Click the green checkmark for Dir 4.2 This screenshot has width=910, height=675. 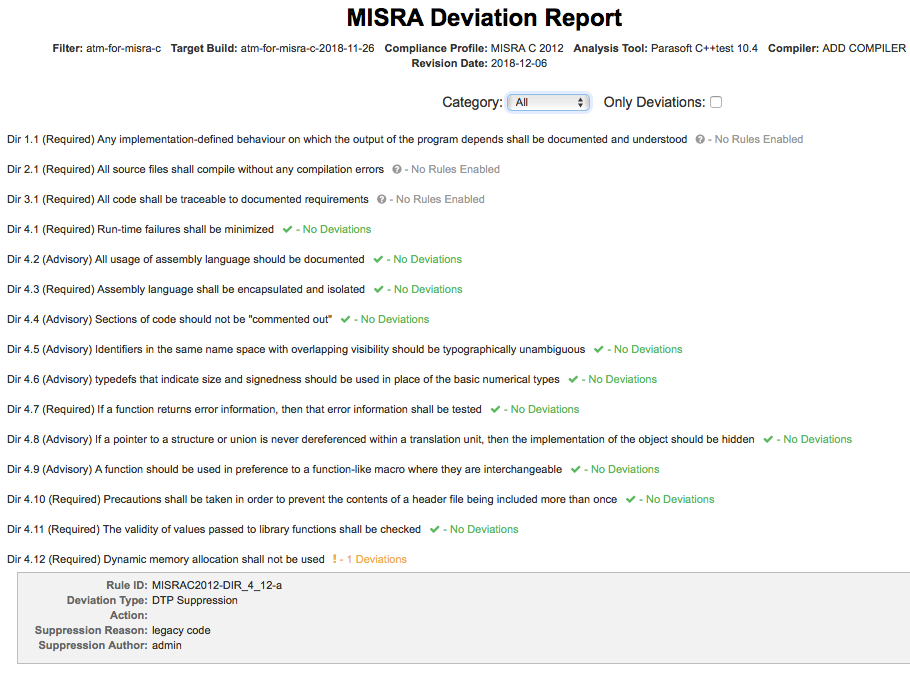tap(378, 259)
